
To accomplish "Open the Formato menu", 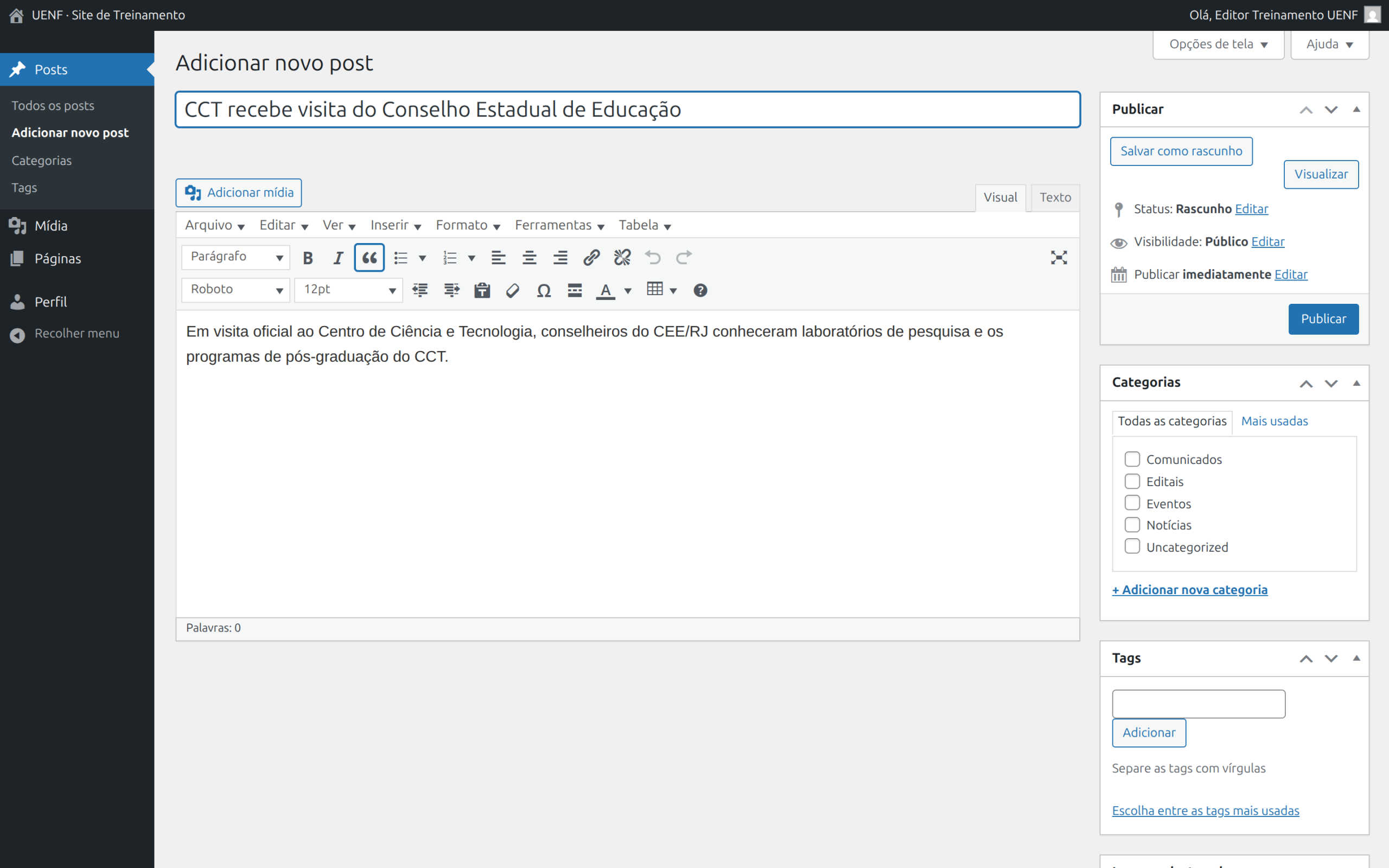I will pos(468,225).
